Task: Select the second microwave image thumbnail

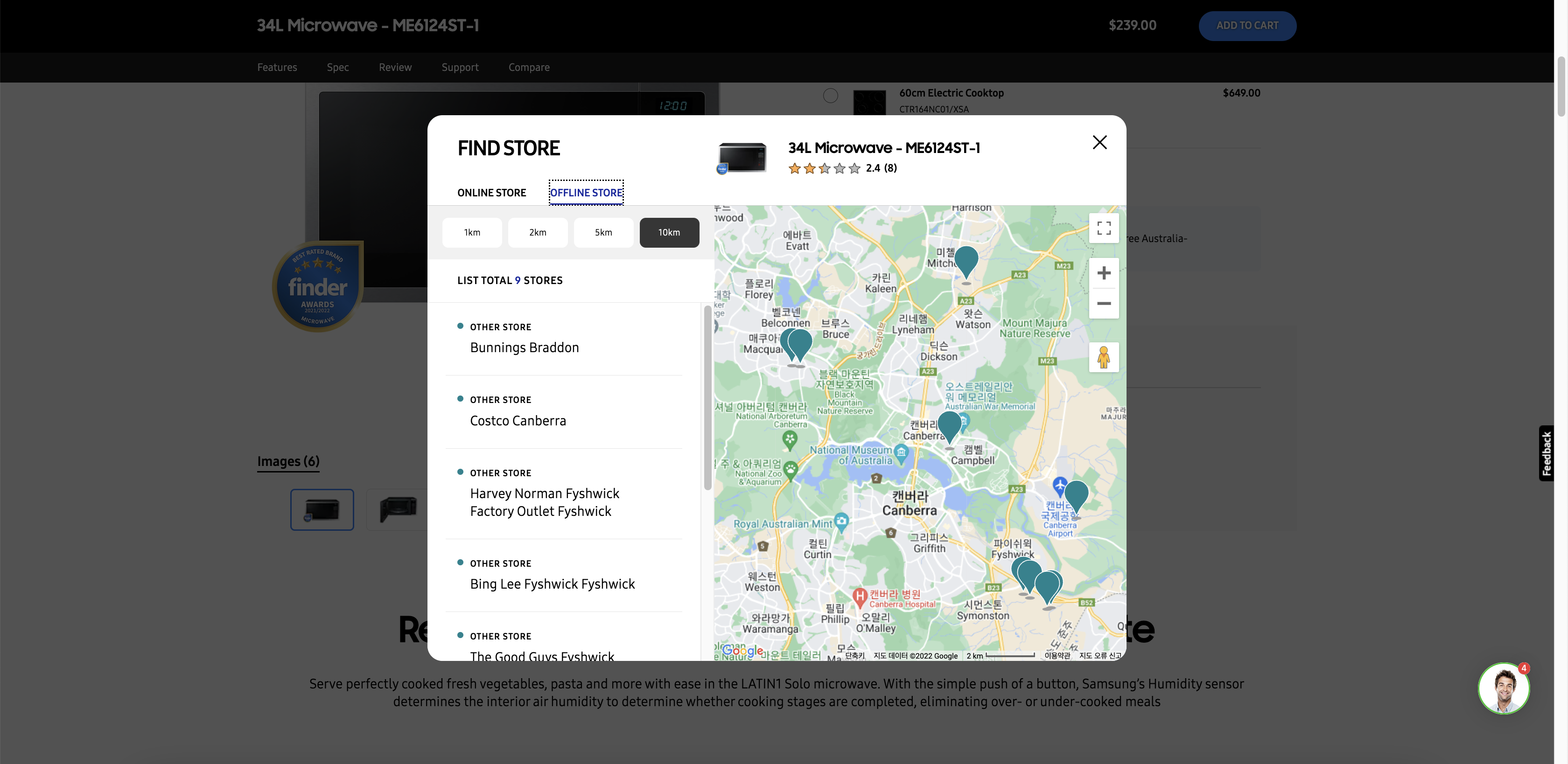Action: [398, 509]
